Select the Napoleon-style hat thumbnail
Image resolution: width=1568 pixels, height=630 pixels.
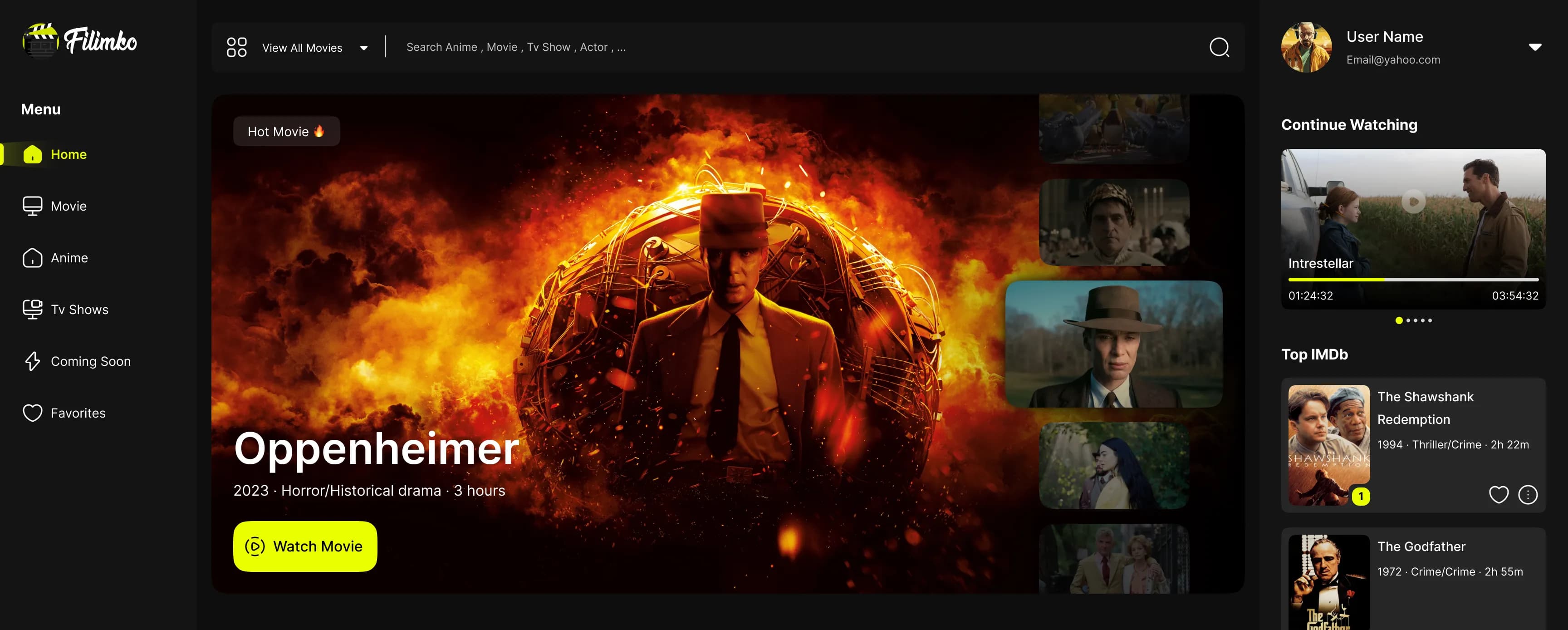click(x=1114, y=222)
